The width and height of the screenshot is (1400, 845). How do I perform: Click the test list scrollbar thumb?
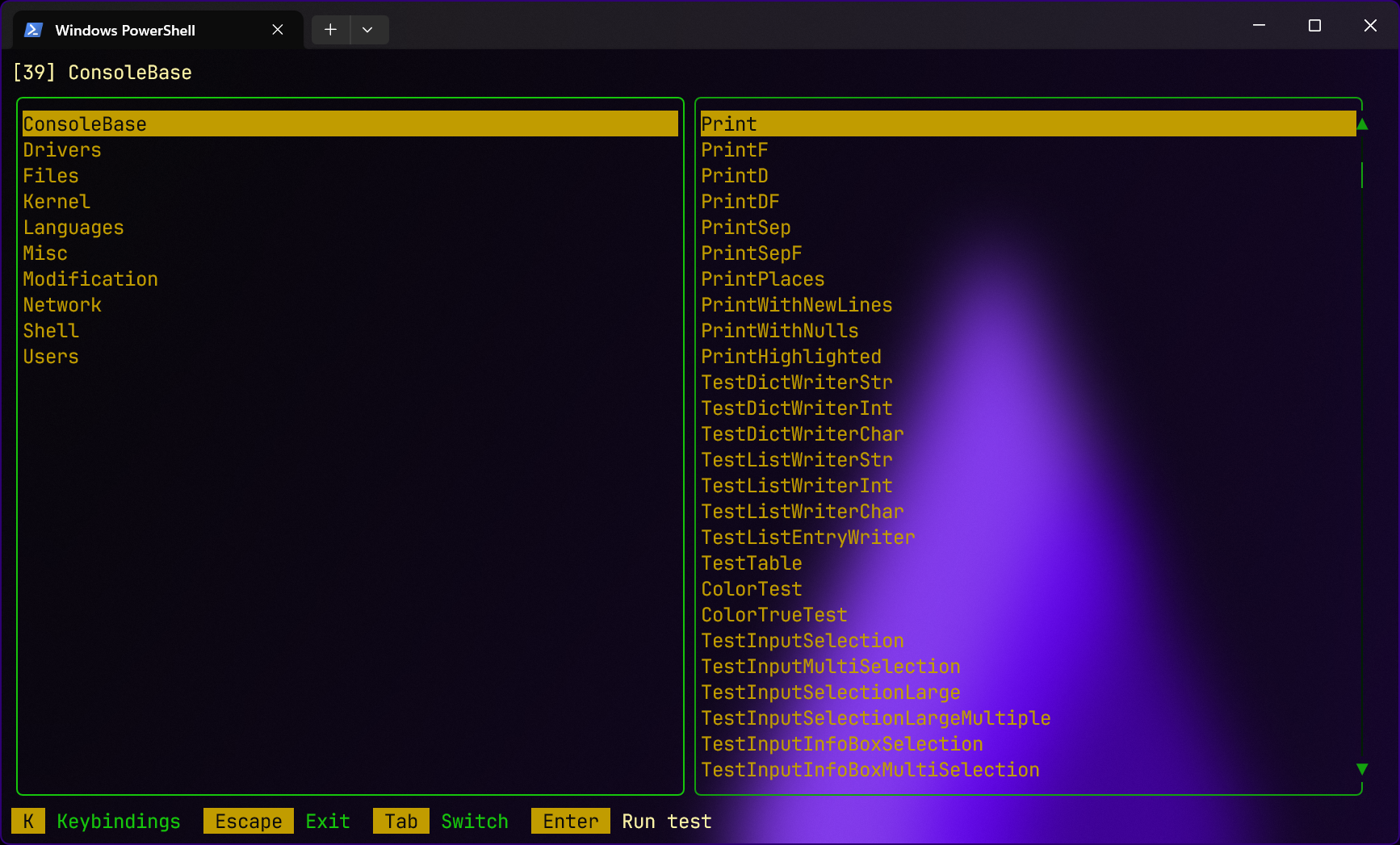point(1362,175)
